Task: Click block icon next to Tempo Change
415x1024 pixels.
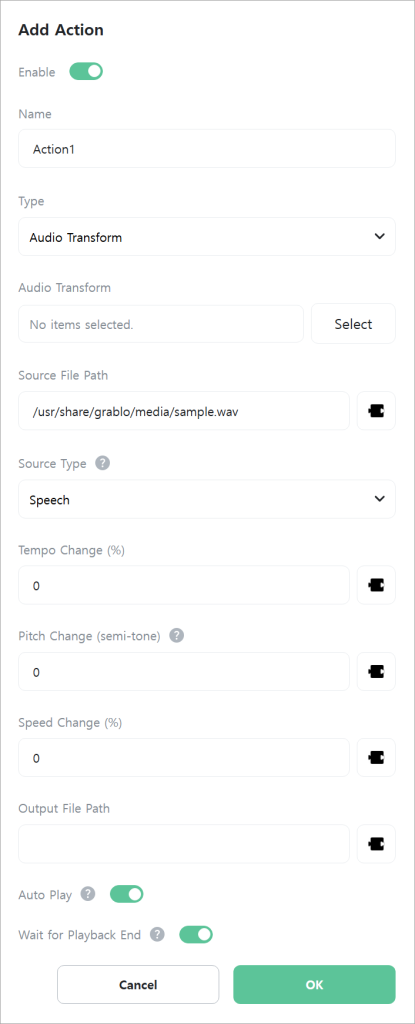Action: pos(376,585)
